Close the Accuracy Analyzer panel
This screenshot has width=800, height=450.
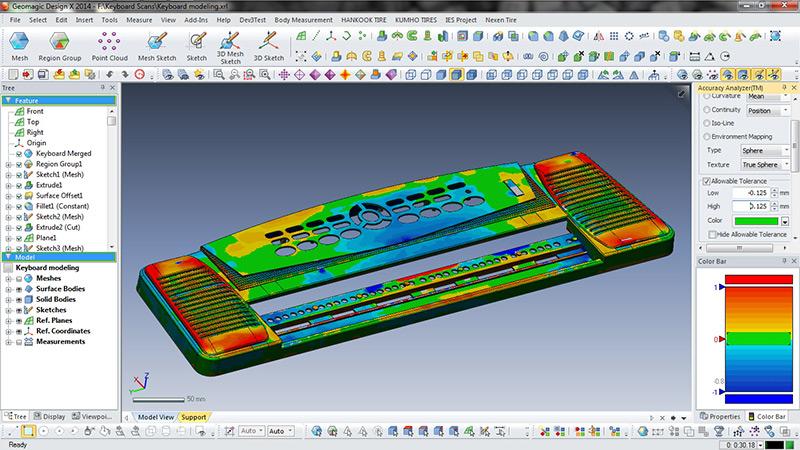pyautogui.click(x=793, y=91)
